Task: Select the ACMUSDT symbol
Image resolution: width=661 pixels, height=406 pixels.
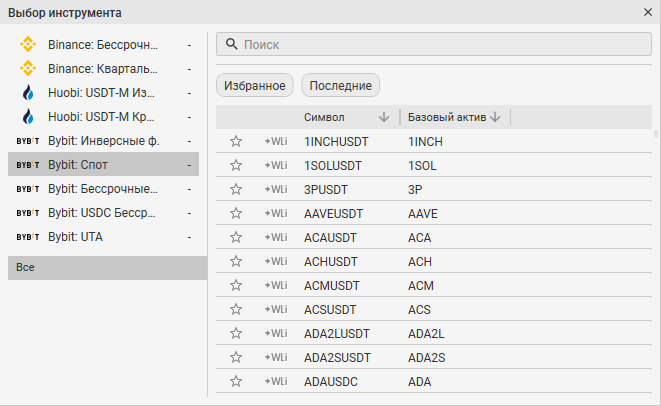Action: pos(332,286)
